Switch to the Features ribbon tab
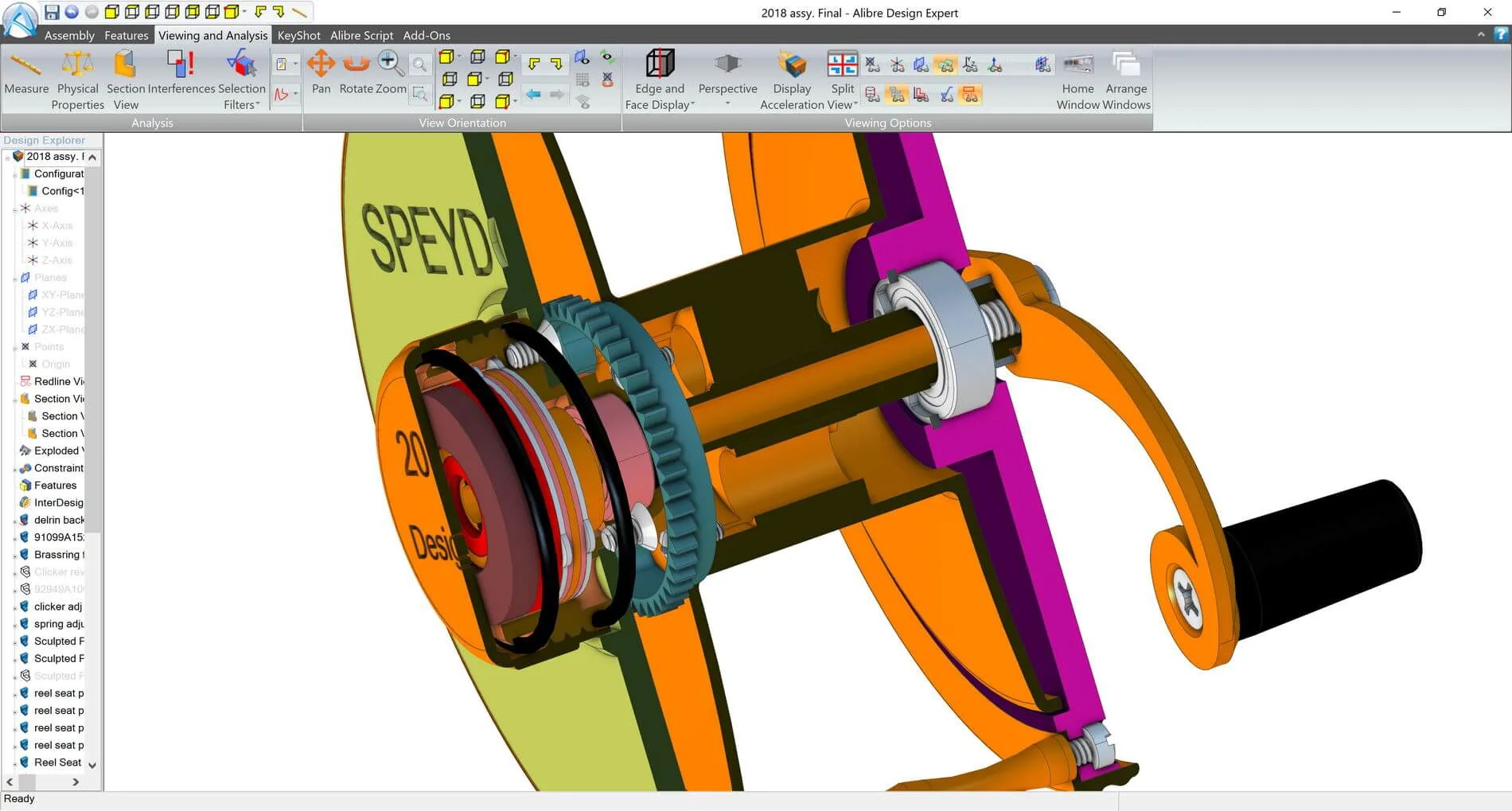The width and height of the screenshot is (1512, 811). (x=126, y=35)
